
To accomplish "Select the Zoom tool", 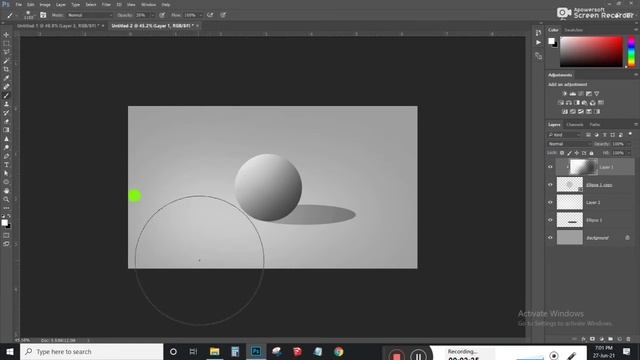I will [x=6, y=199].
